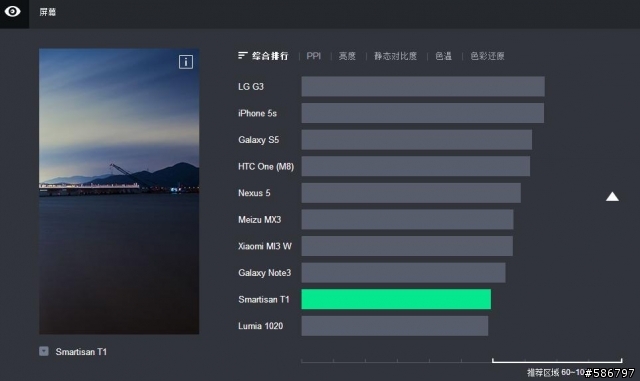Click the Lumia 1020 score bar
Screen dimensions: 640x381
click(395, 326)
